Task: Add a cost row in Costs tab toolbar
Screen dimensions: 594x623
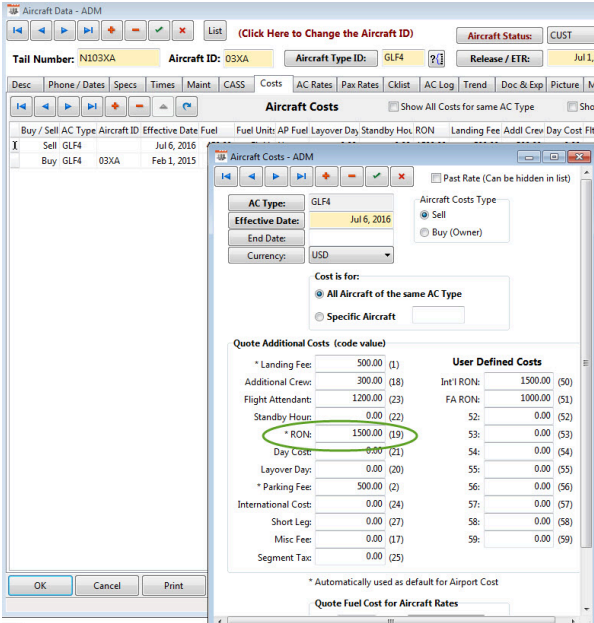Action: coord(116,106)
